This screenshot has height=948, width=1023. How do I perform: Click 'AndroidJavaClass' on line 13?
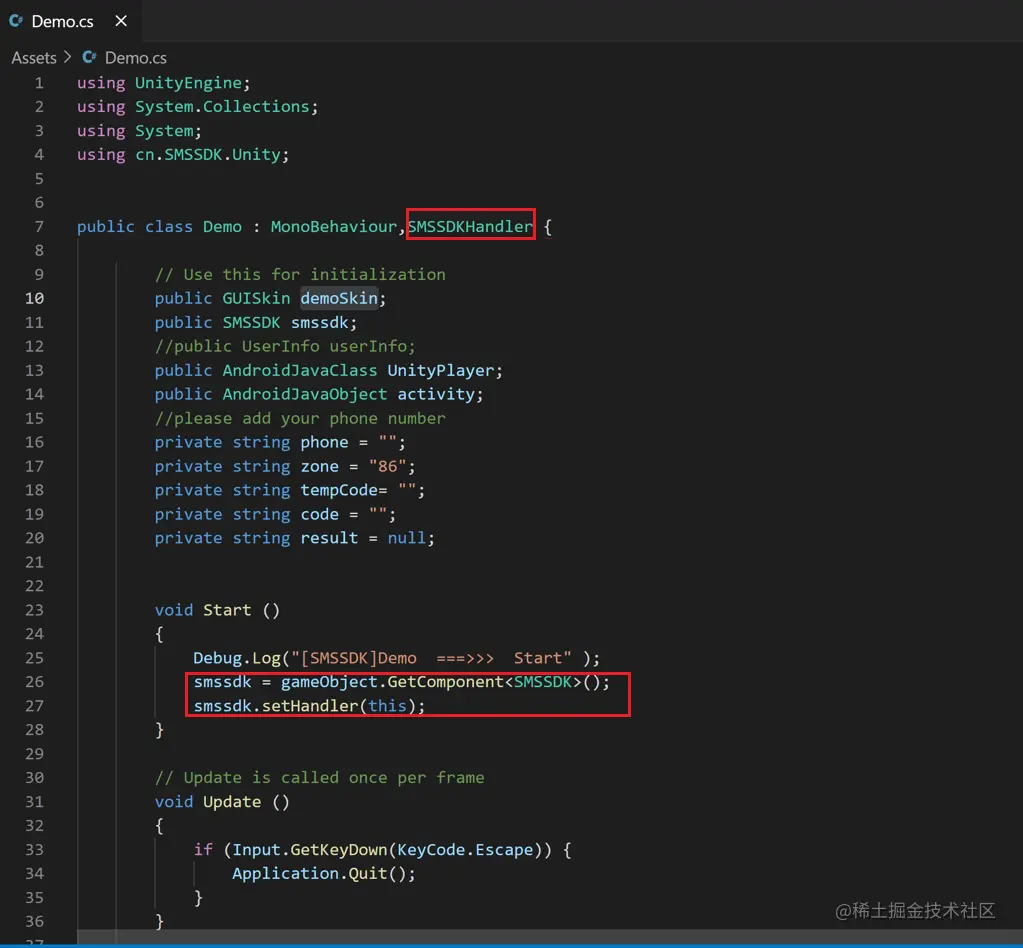tap(299, 371)
